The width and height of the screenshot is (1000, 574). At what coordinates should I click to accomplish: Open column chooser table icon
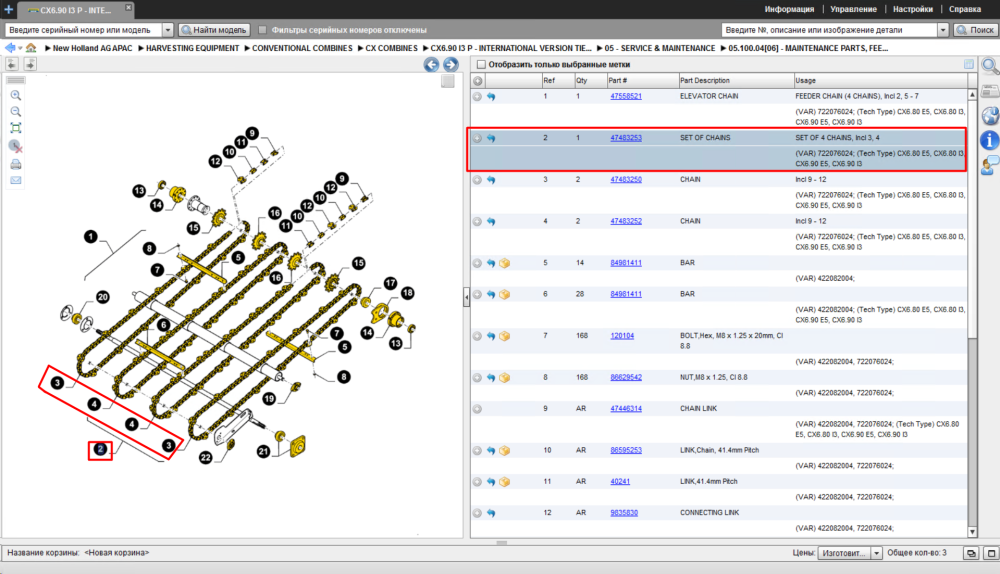pyautogui.click(x=969, y=64)
